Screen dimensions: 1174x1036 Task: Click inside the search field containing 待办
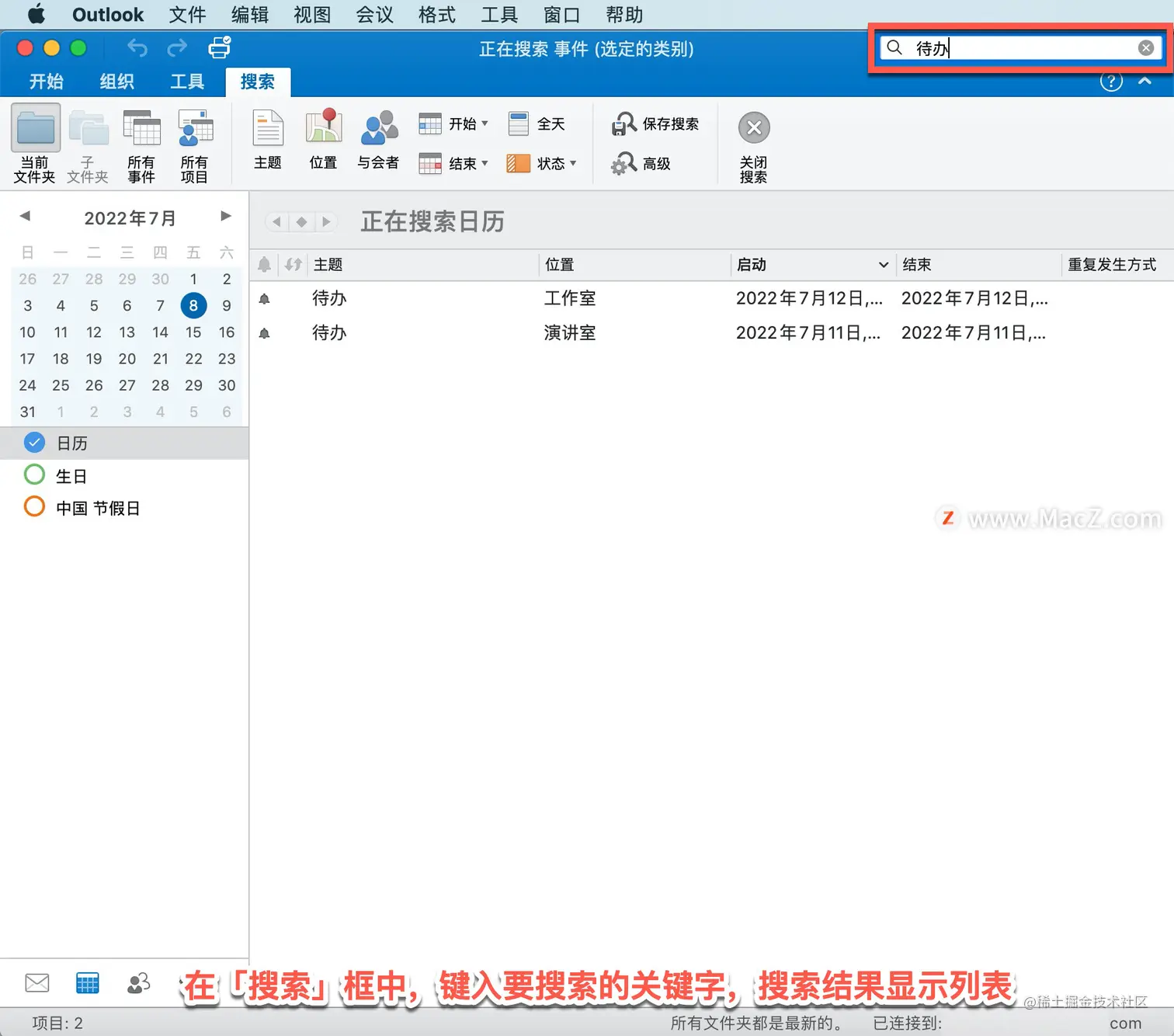pos(1021,48)
